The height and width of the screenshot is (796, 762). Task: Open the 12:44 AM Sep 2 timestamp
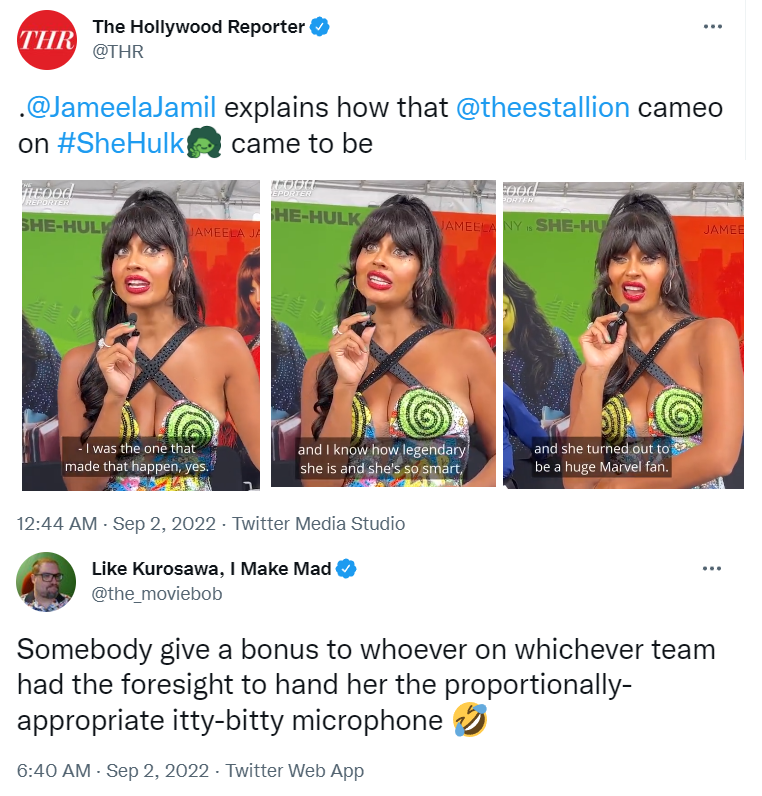point(116,523)
